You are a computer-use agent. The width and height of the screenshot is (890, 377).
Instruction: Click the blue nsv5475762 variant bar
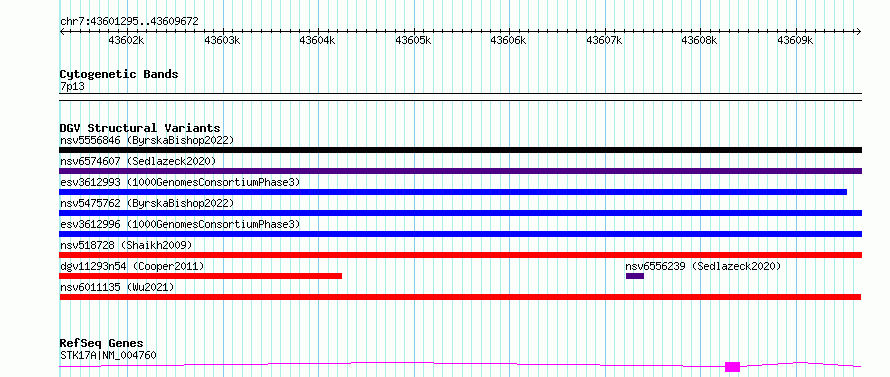460,213
